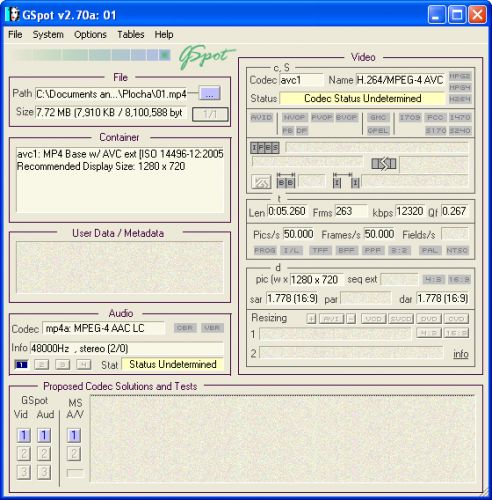Click the IPBS frame type icon
The height and width of the screenshot is (500, 492).
pos(265,147)
